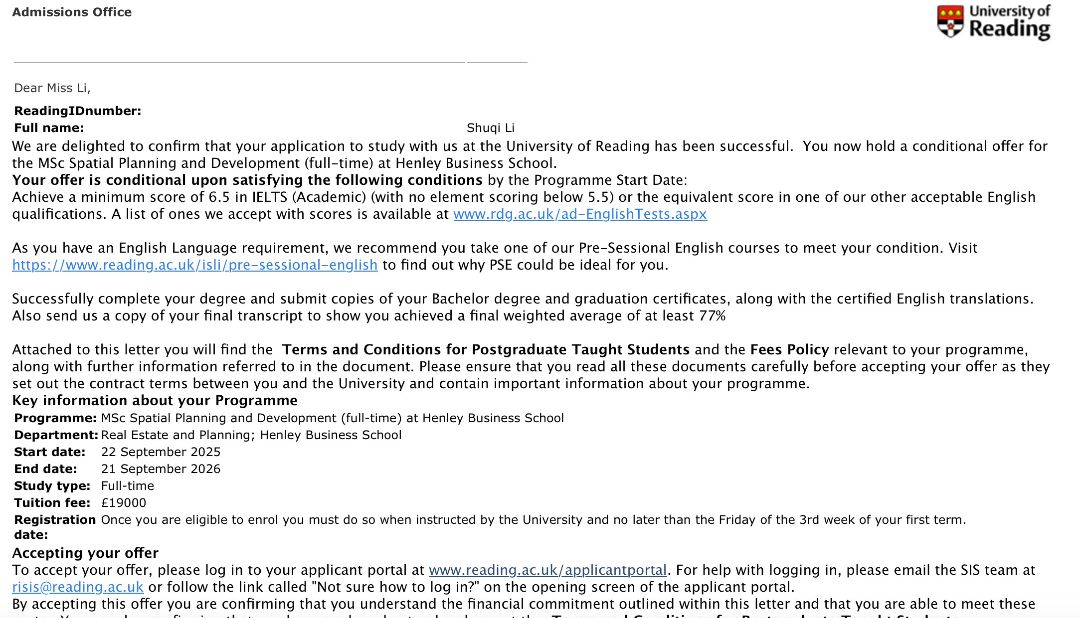Click the Tuition fee amount £19000
This screenshot has width=1080, height=618.
(124, 503)
